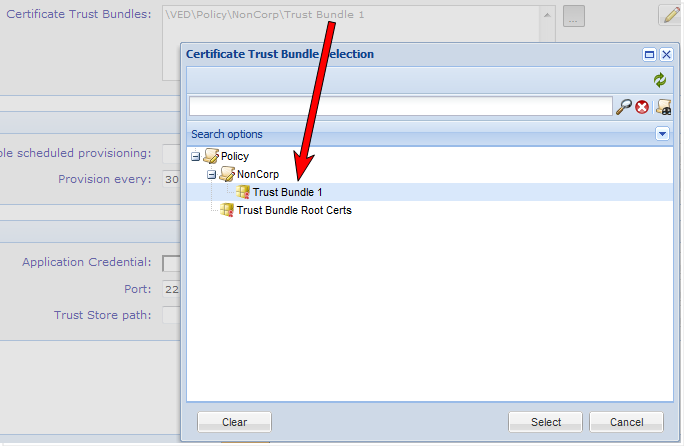Click the pencil edit icon at top right
This screenshot has width=684, height=446.
[671, 15]
